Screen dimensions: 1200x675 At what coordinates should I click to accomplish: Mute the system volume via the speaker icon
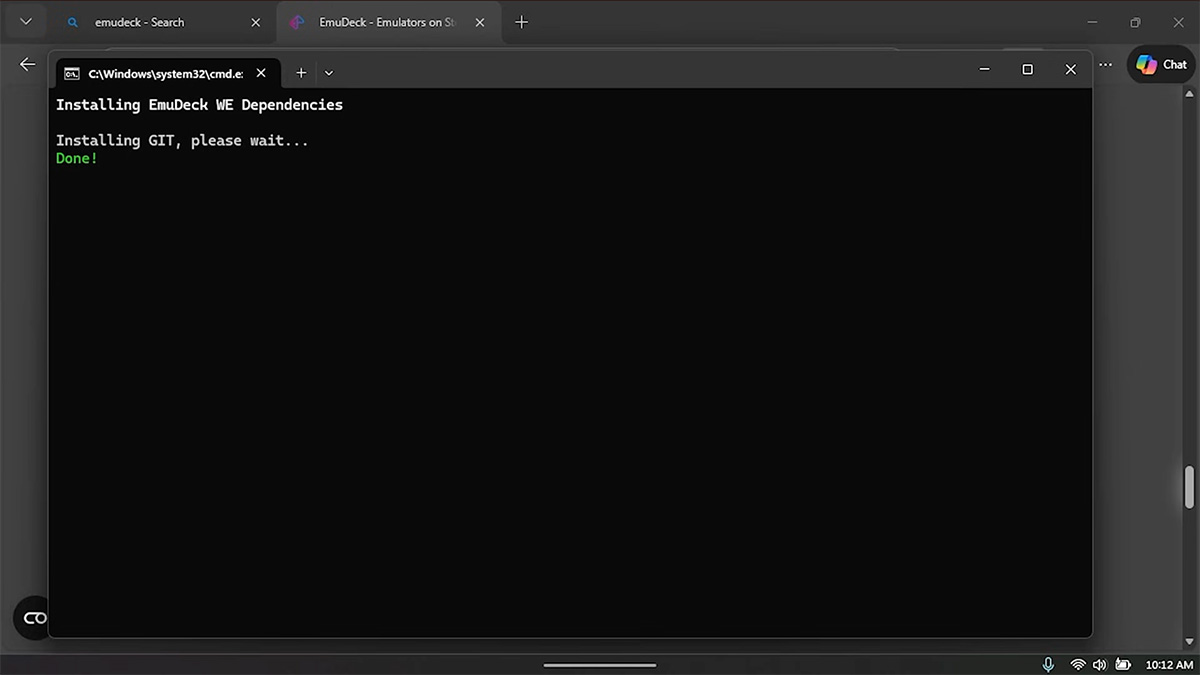(1100, 663)
